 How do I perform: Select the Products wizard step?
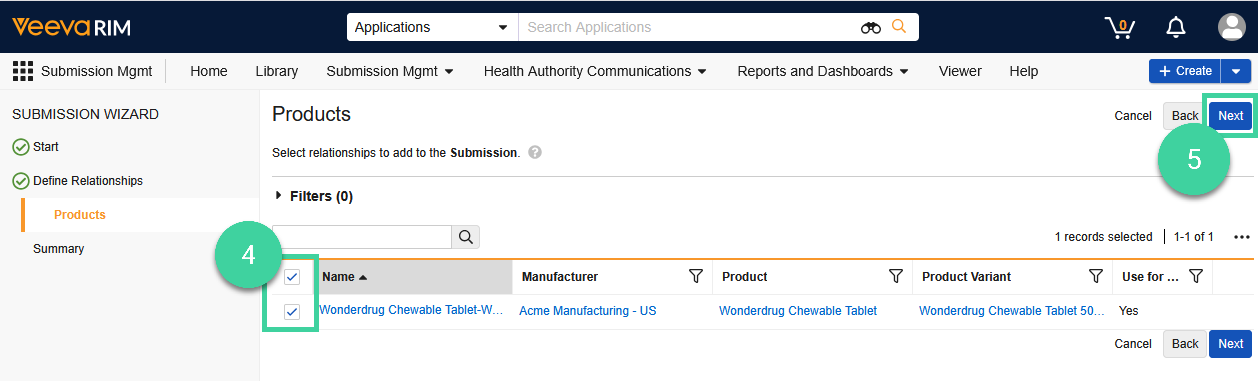[80, 215]
